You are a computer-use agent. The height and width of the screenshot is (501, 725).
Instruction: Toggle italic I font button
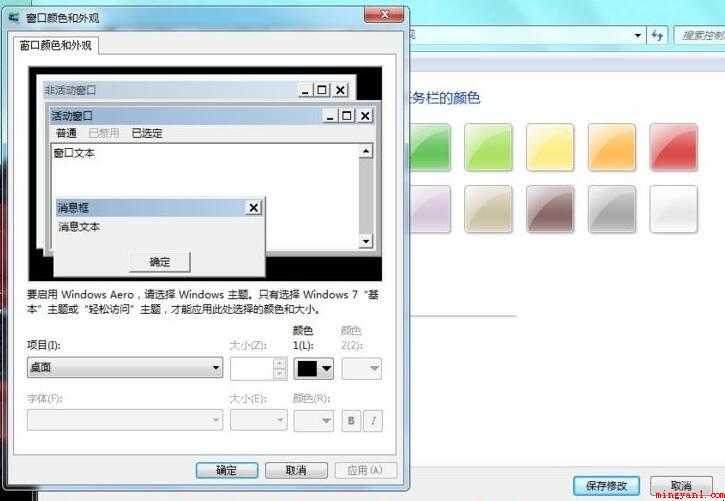pos(373,421)
